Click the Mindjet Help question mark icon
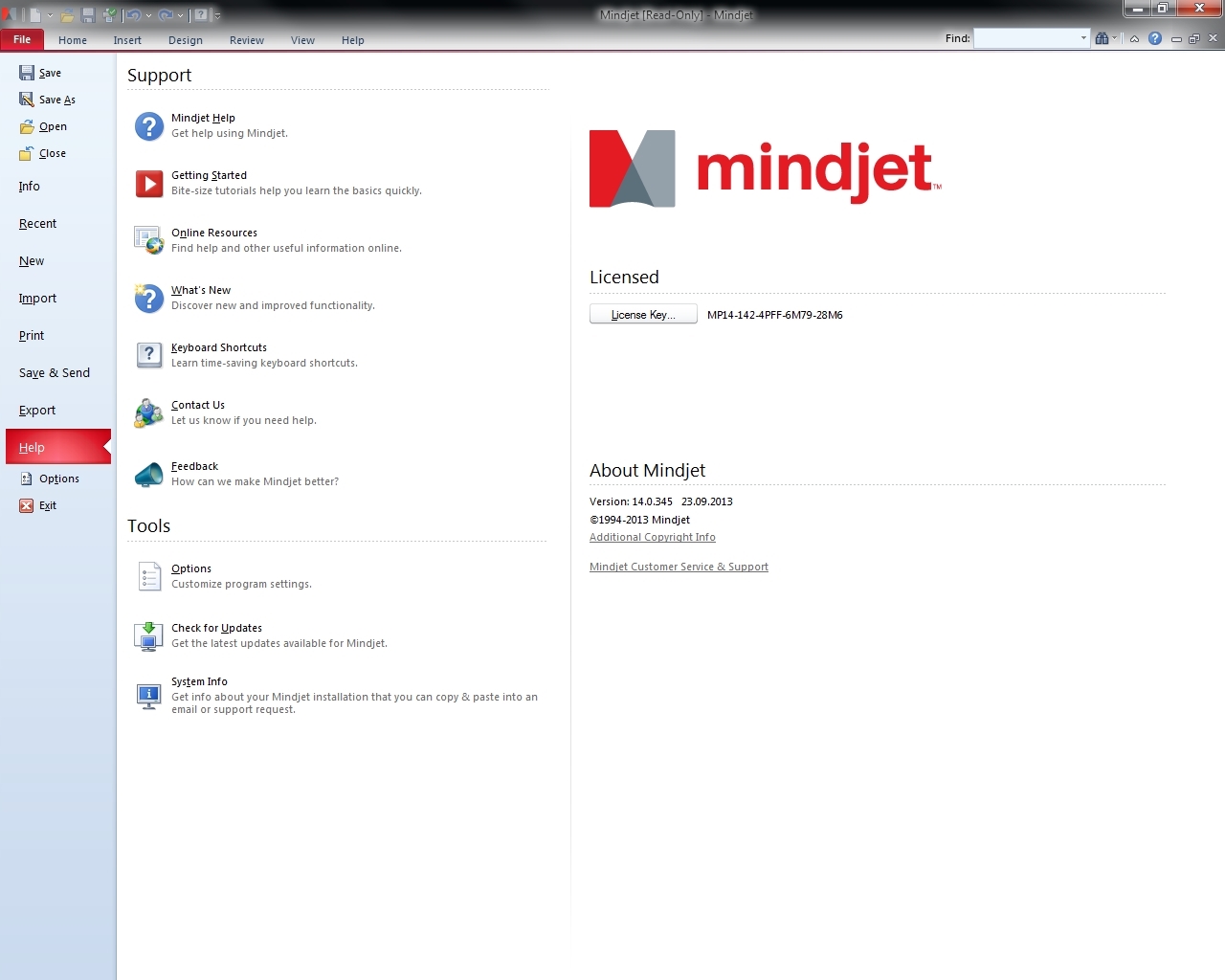This screenshot has height=980, width=1225. (x=149, y=125)
